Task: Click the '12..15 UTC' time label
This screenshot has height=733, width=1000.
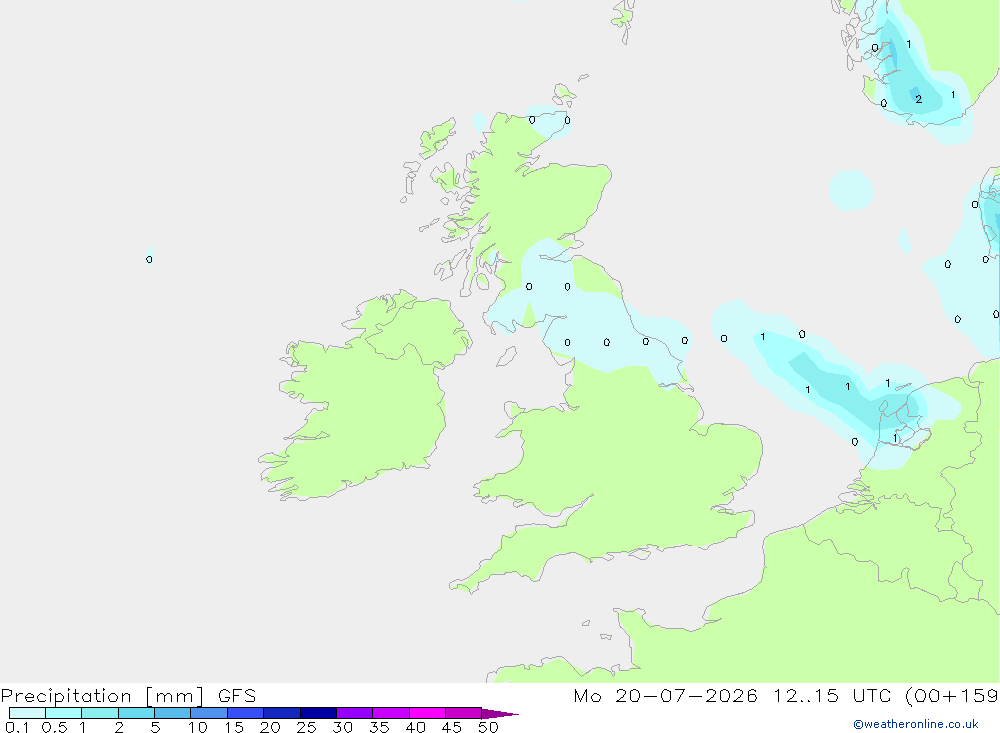Action: [832, 695]
